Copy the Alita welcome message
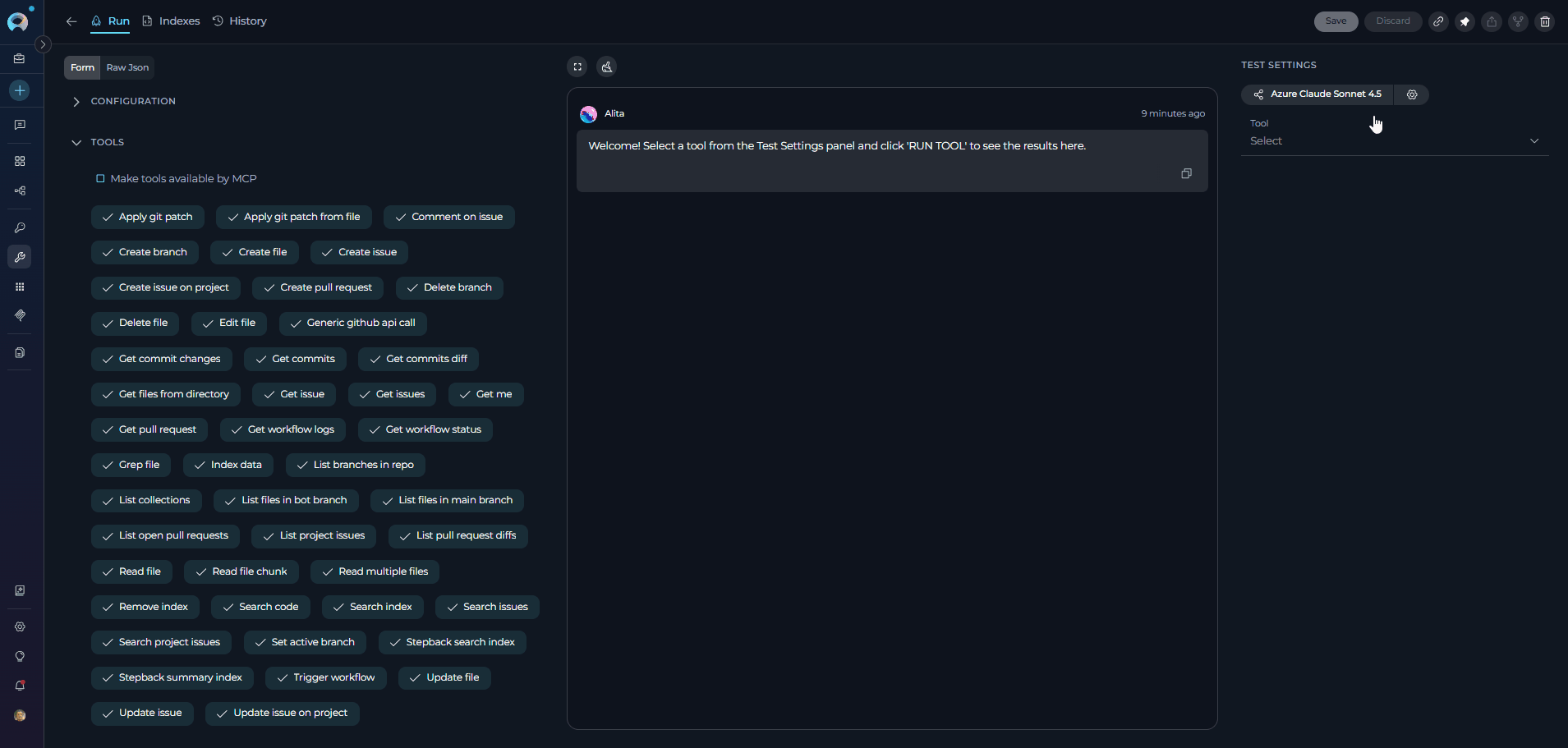 pos(1186,173)
